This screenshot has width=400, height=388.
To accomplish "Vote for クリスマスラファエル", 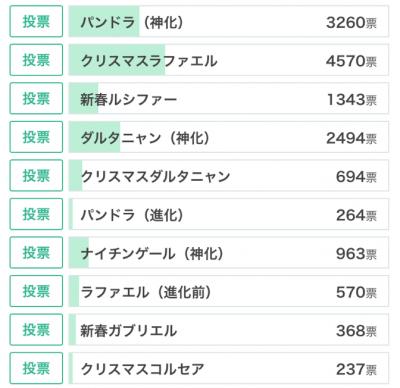I will tap(36, 60).
